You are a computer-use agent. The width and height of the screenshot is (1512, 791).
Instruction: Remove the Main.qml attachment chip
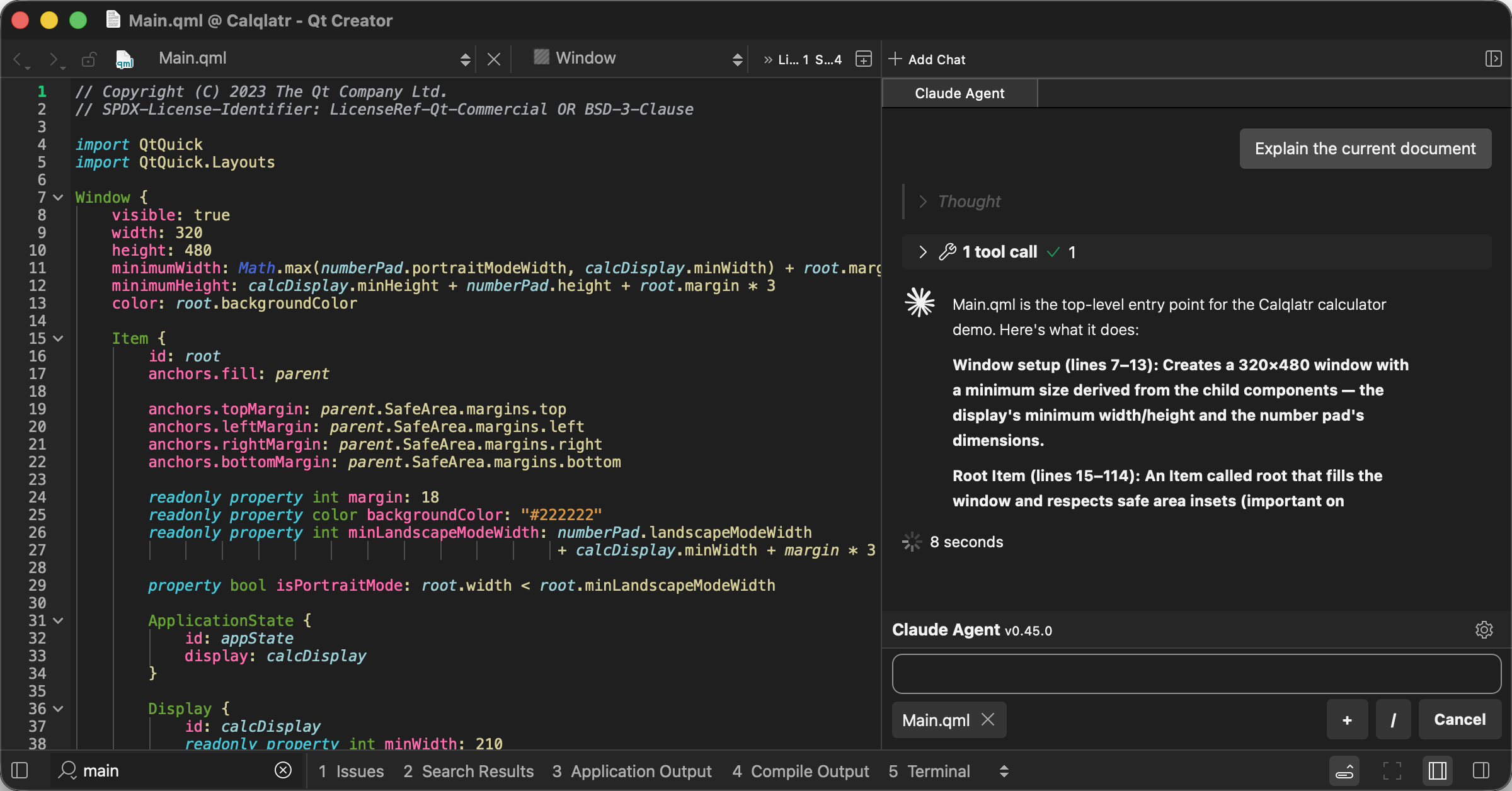(x=988, y=719)
